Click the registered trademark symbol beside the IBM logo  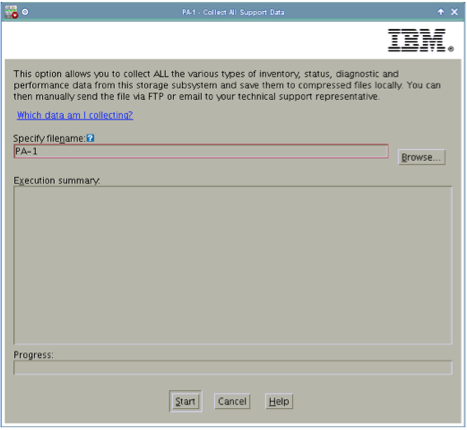tap(451, 49)
